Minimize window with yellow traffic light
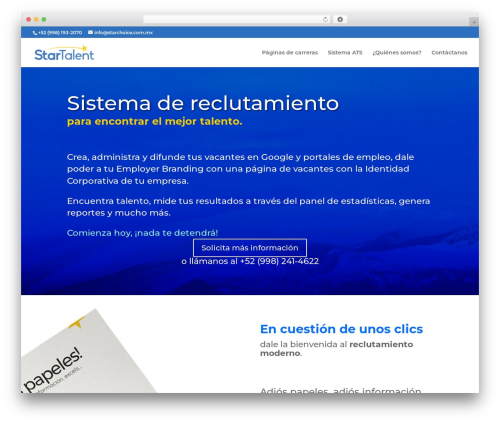The height and width of the screenshot is (423, 500). click(x=36, y=20)
